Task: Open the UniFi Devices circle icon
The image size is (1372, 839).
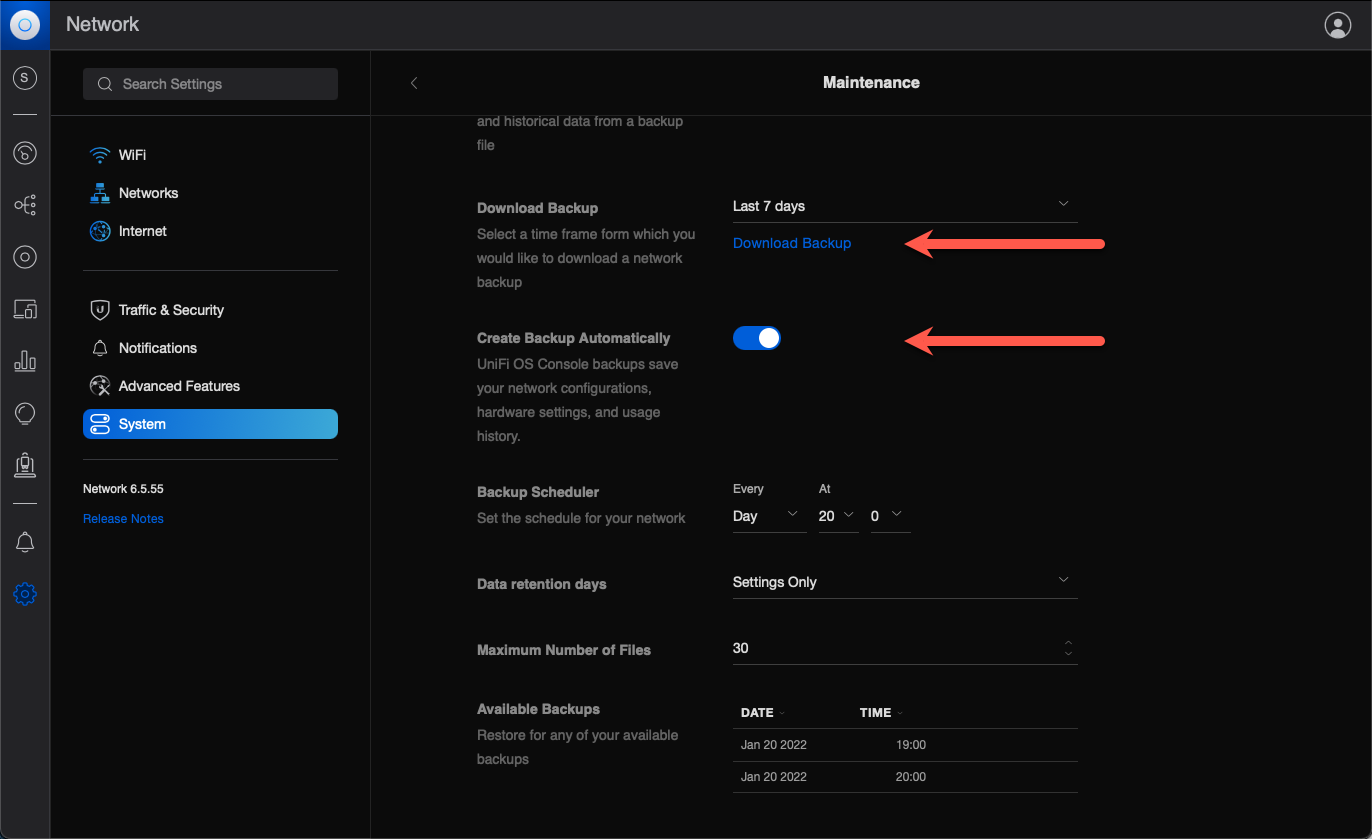Action: (25, 257)
